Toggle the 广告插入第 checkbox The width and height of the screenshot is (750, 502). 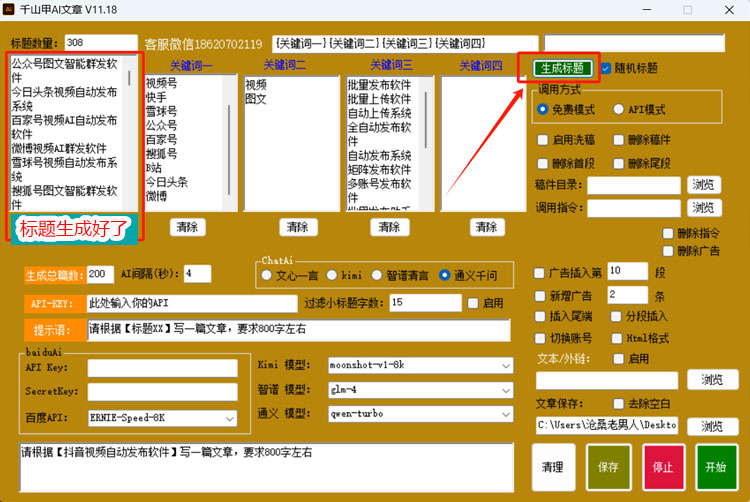click(x=540, y=273)
